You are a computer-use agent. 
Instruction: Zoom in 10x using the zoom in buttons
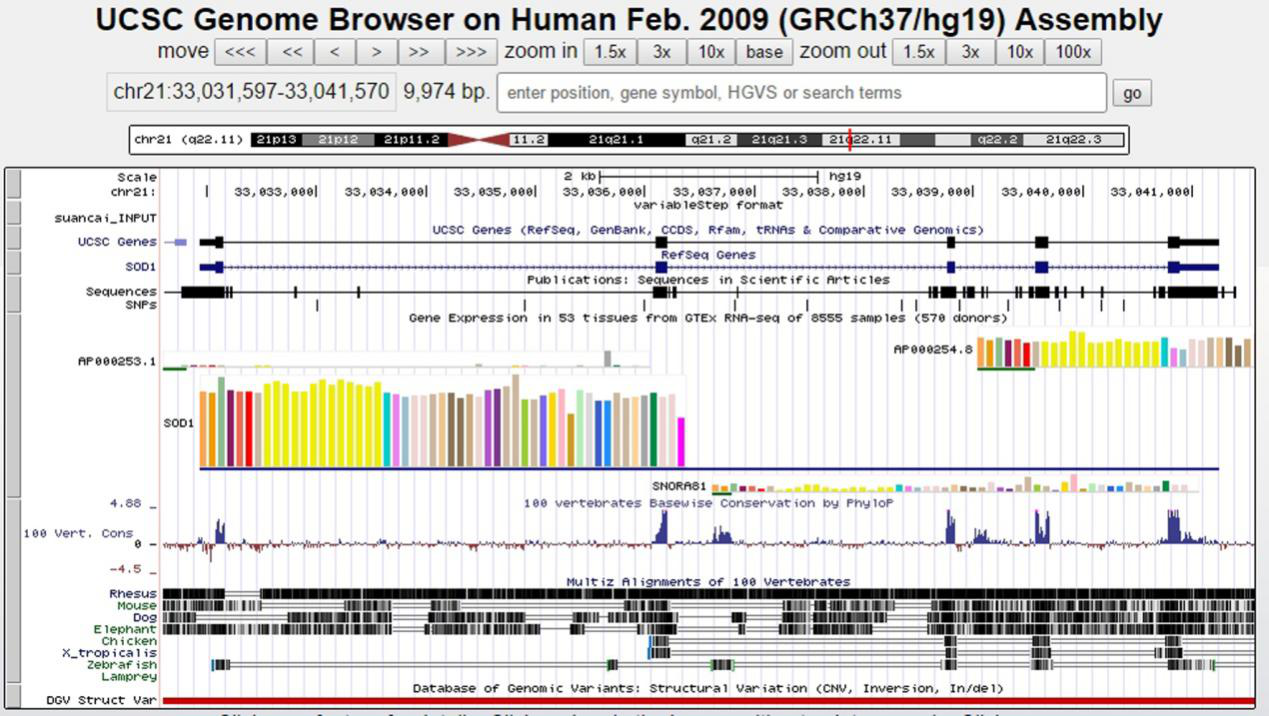click(711, 52)
